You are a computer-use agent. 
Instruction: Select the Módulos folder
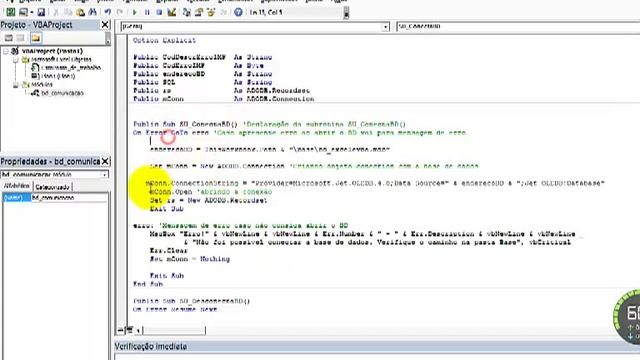tap(42, 84)
